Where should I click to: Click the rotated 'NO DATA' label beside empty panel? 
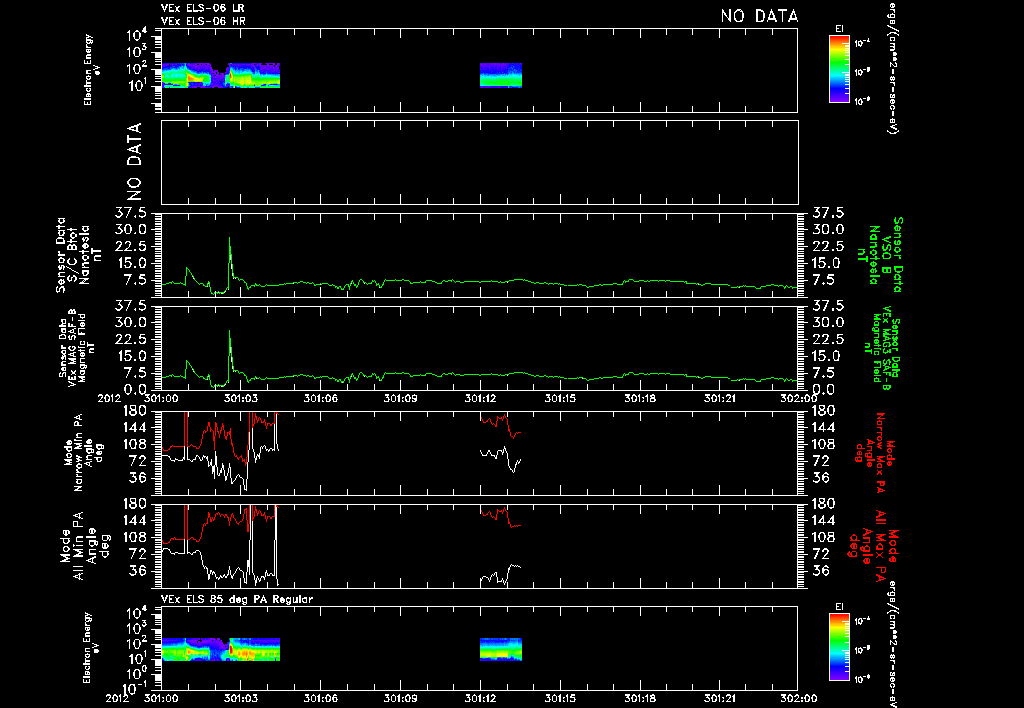click(134, 161)
